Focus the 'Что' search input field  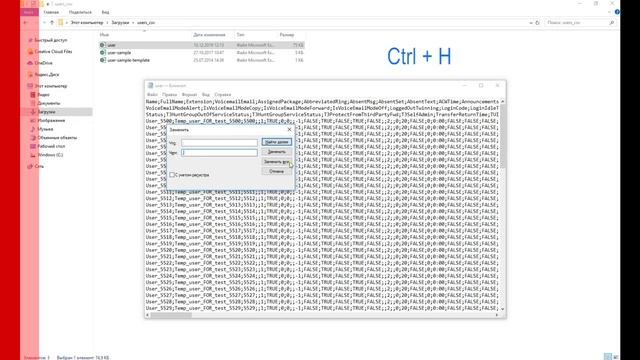pos(219,143)
